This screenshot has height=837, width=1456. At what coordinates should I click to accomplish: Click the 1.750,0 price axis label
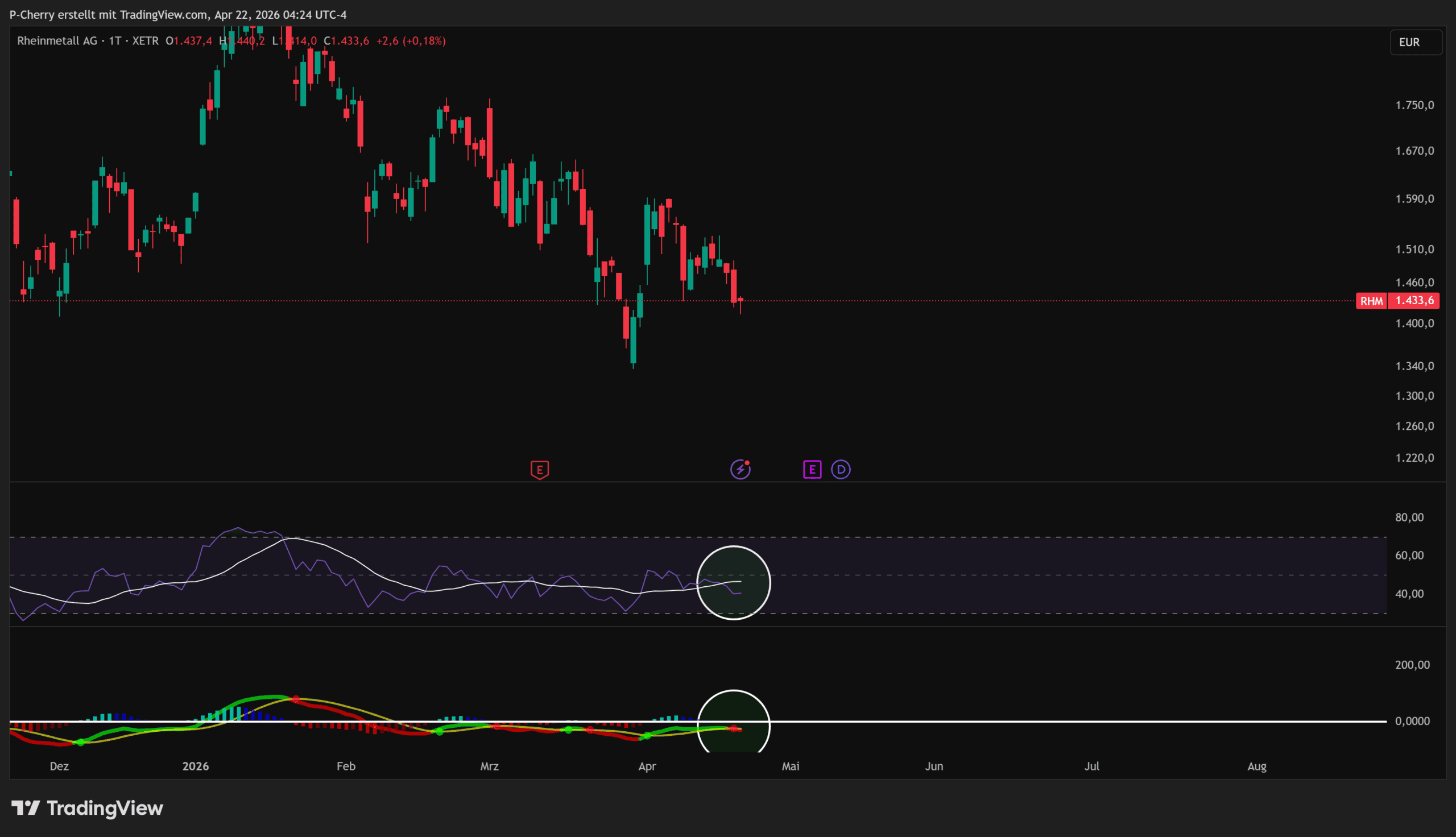1414,105
